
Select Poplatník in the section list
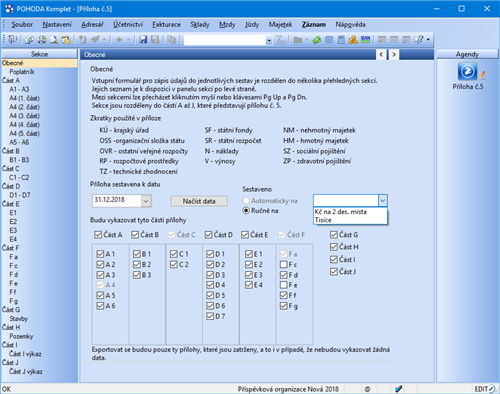(22, 72)
